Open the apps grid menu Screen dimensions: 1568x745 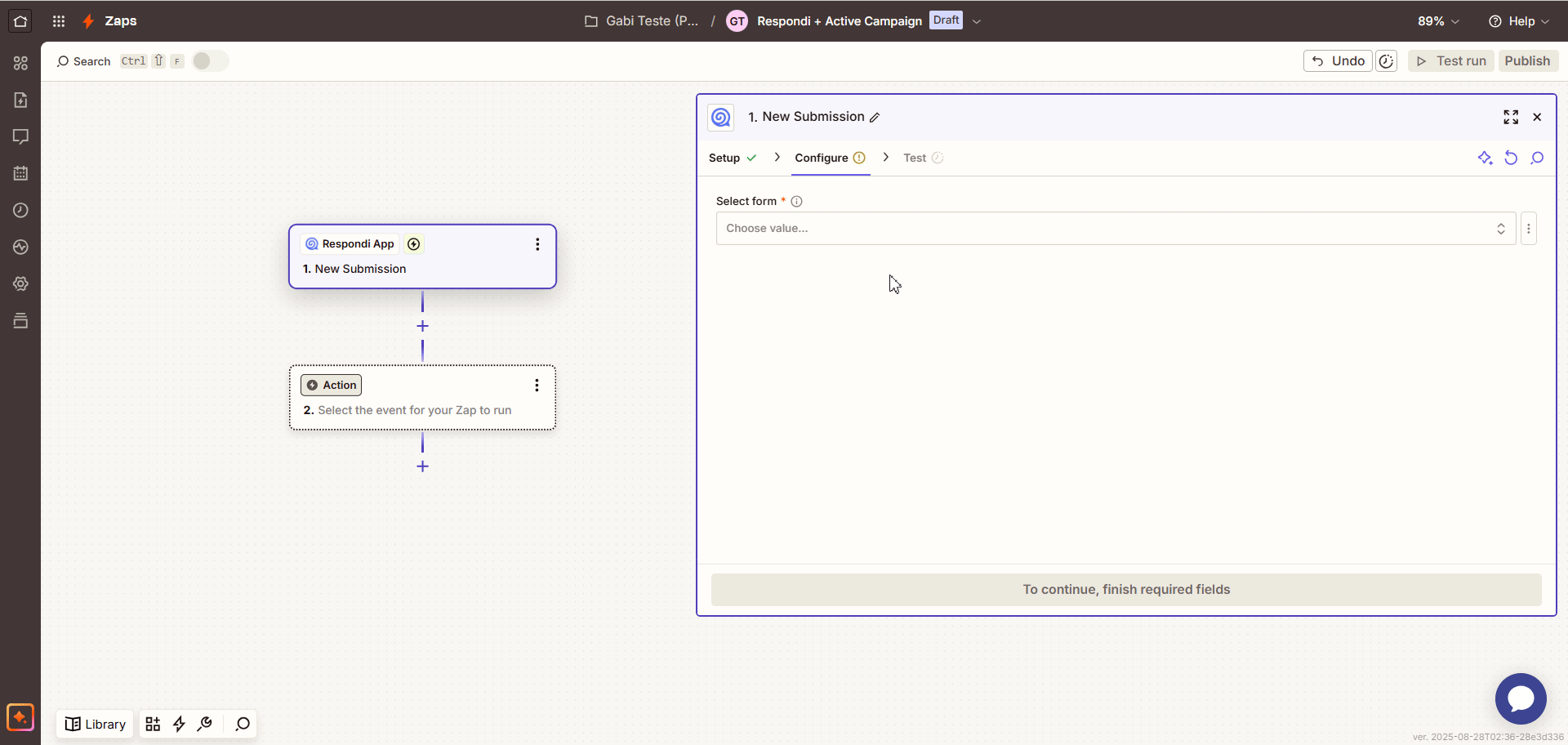click(59, 21)
